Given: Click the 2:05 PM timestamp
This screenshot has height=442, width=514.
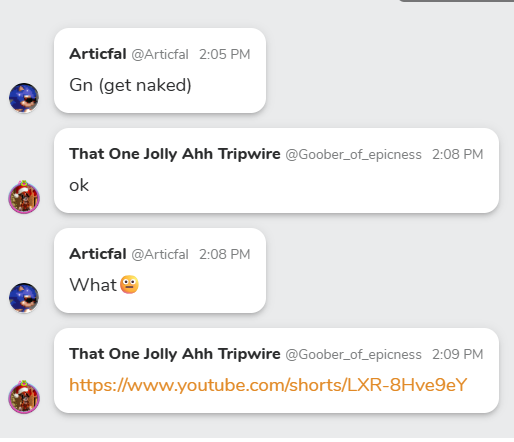Looking at the screenshot, I should [225, 54].
